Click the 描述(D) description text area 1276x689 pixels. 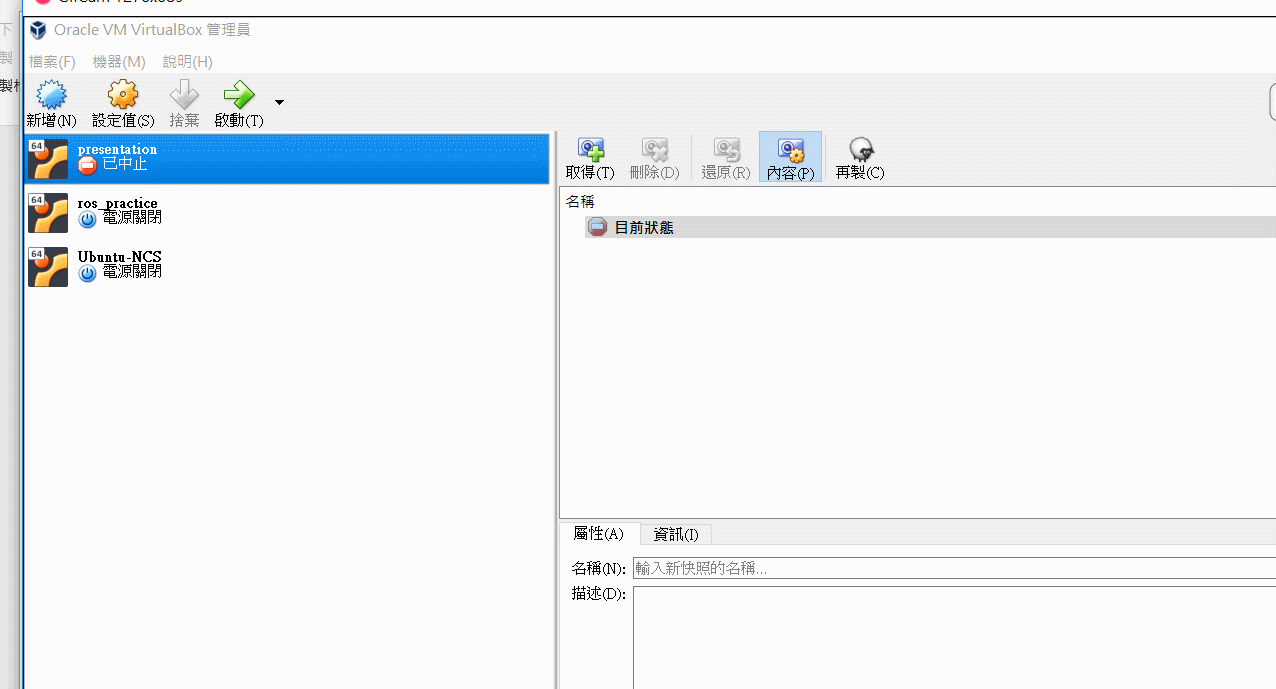click(954, 638)
